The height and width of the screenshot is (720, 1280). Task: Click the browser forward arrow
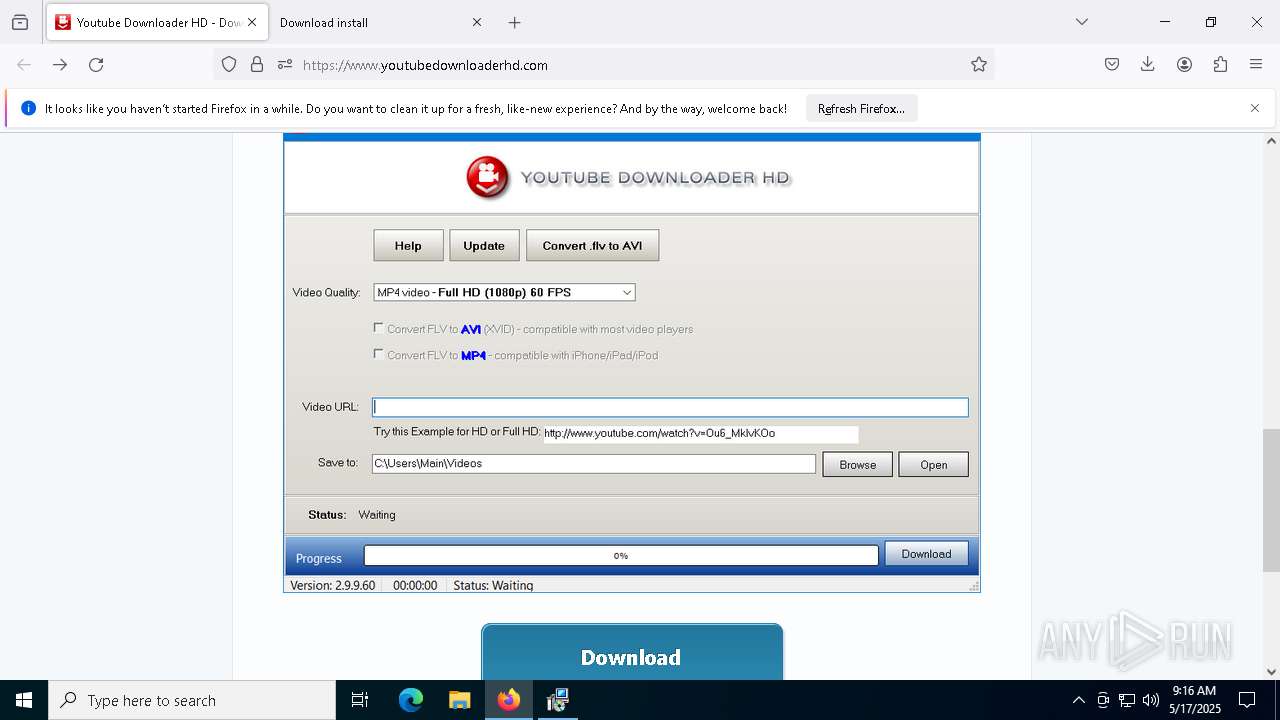click(60, 64)
